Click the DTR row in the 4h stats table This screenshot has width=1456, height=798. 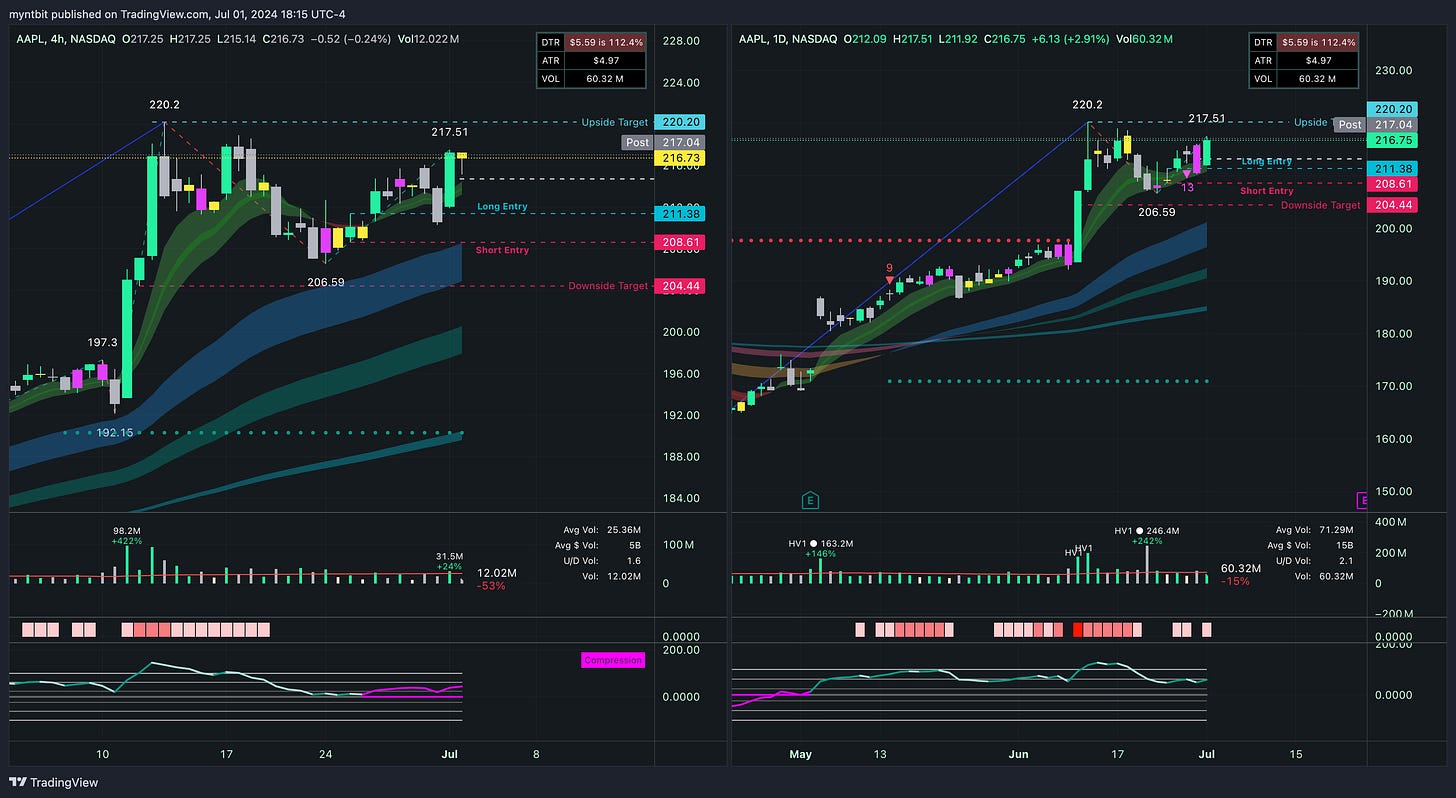[x=591, y=43]
